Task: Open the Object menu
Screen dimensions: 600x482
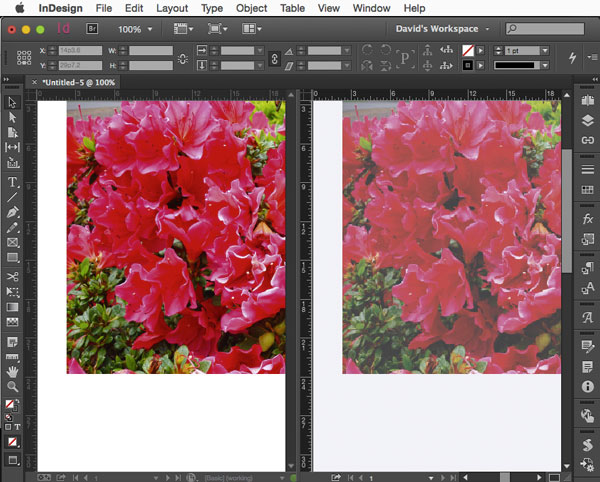Action: [251, 8]
